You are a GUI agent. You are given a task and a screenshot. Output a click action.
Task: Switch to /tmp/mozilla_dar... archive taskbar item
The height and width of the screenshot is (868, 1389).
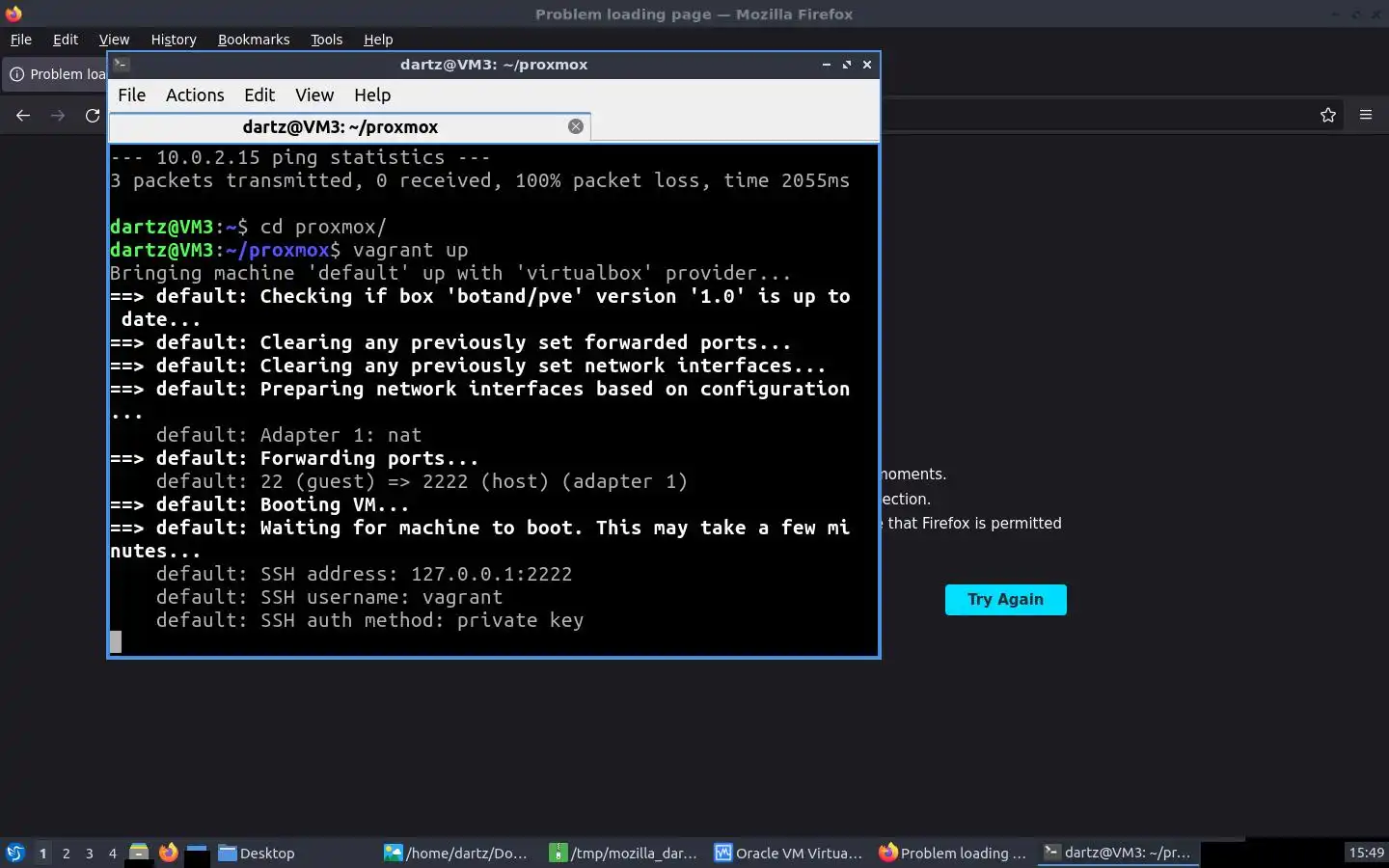point(623,853)
